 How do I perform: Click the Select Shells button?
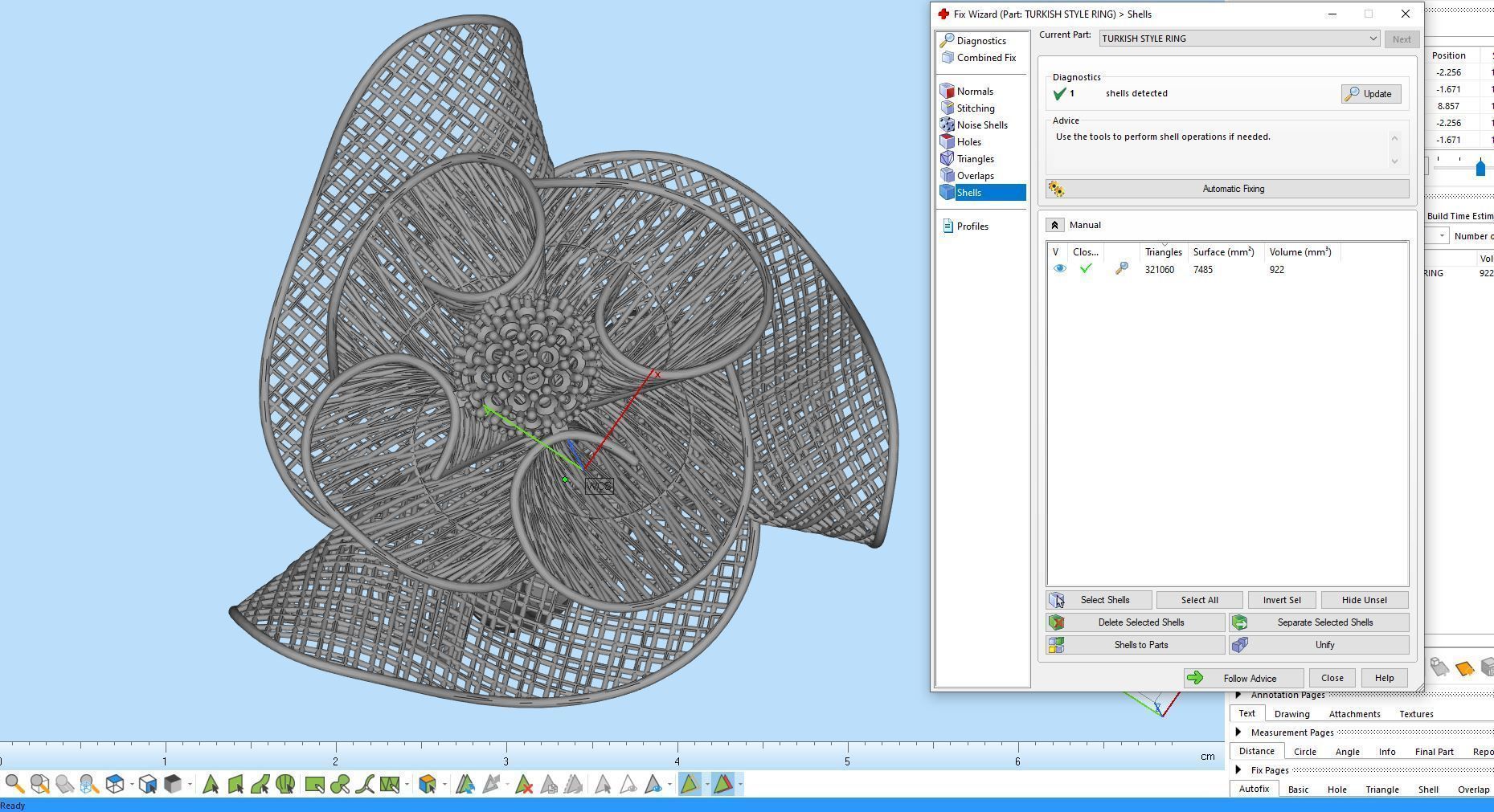(x=1099, y=600)
